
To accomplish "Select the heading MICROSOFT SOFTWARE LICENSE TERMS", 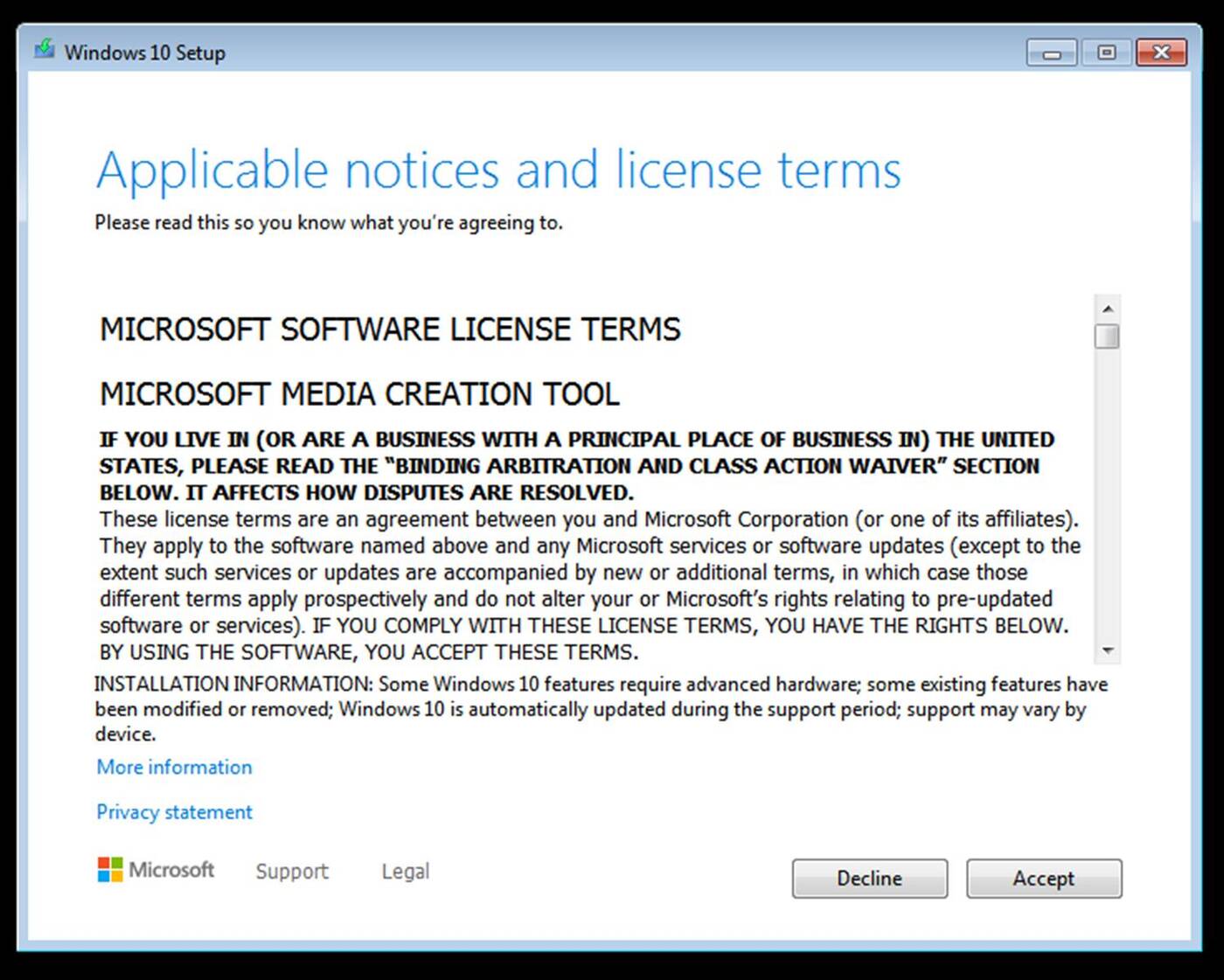I will tap(391, 330).
